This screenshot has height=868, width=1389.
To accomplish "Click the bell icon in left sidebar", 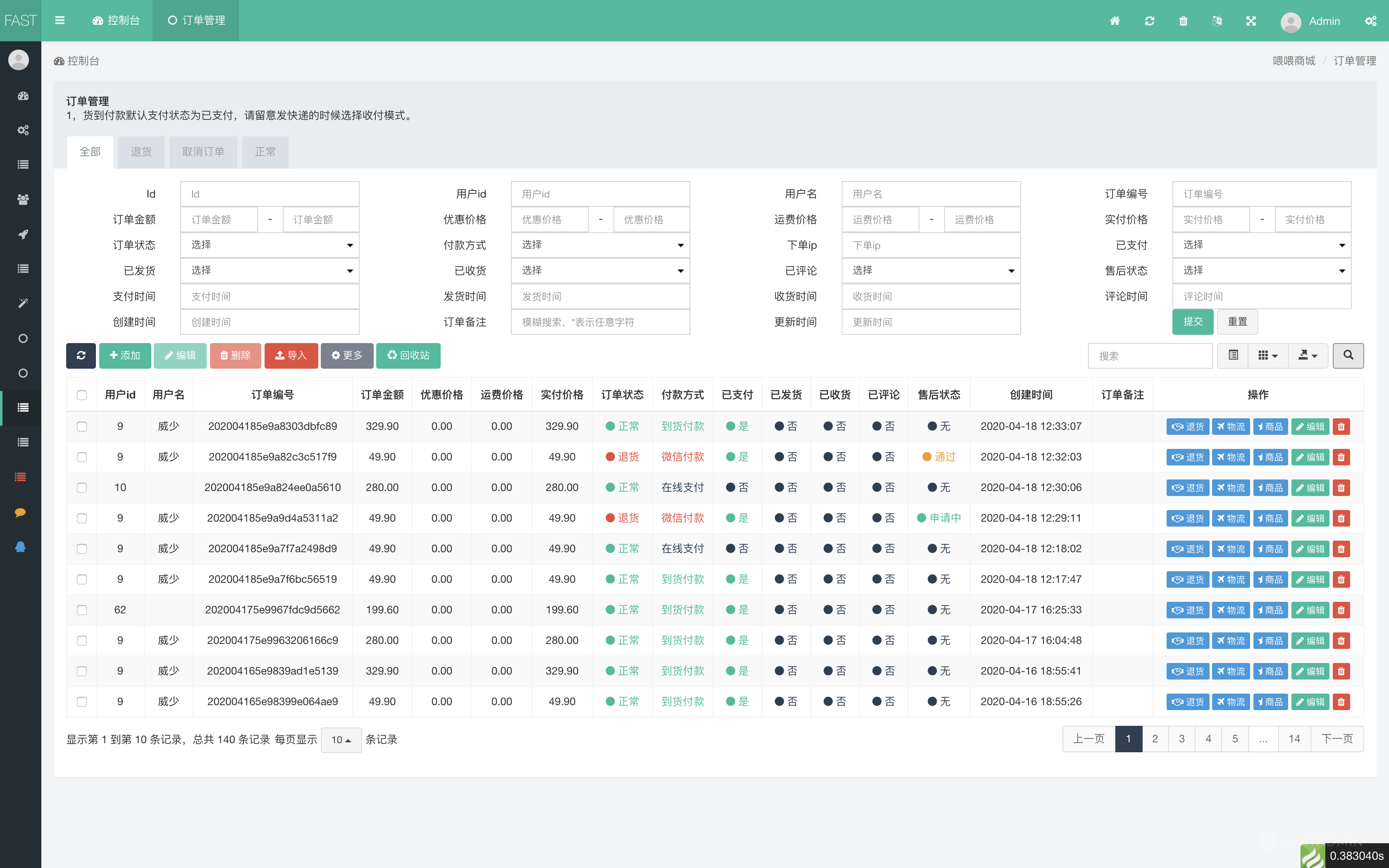I will (21, 546).
